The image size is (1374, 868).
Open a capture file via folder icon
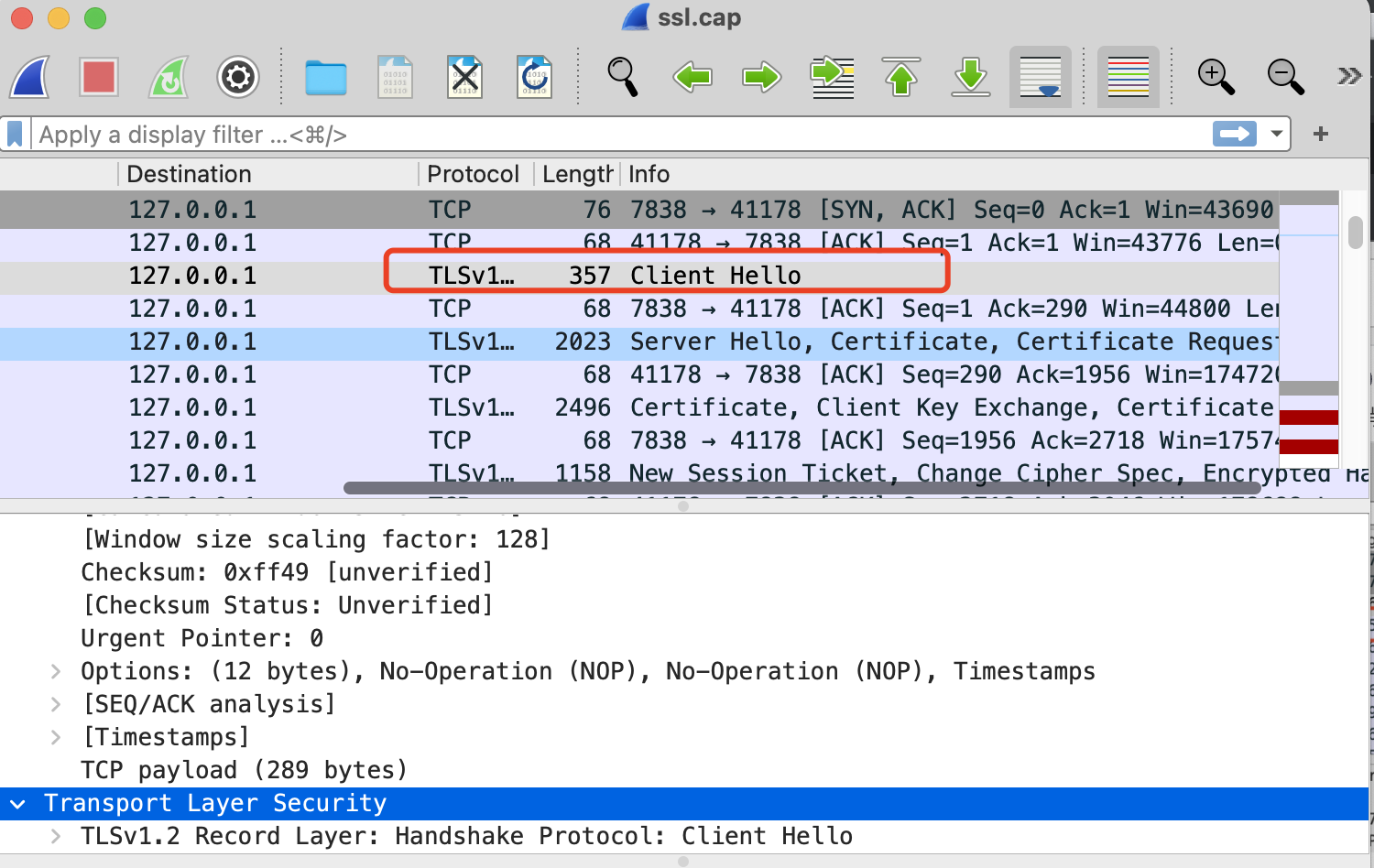point(326,77)
